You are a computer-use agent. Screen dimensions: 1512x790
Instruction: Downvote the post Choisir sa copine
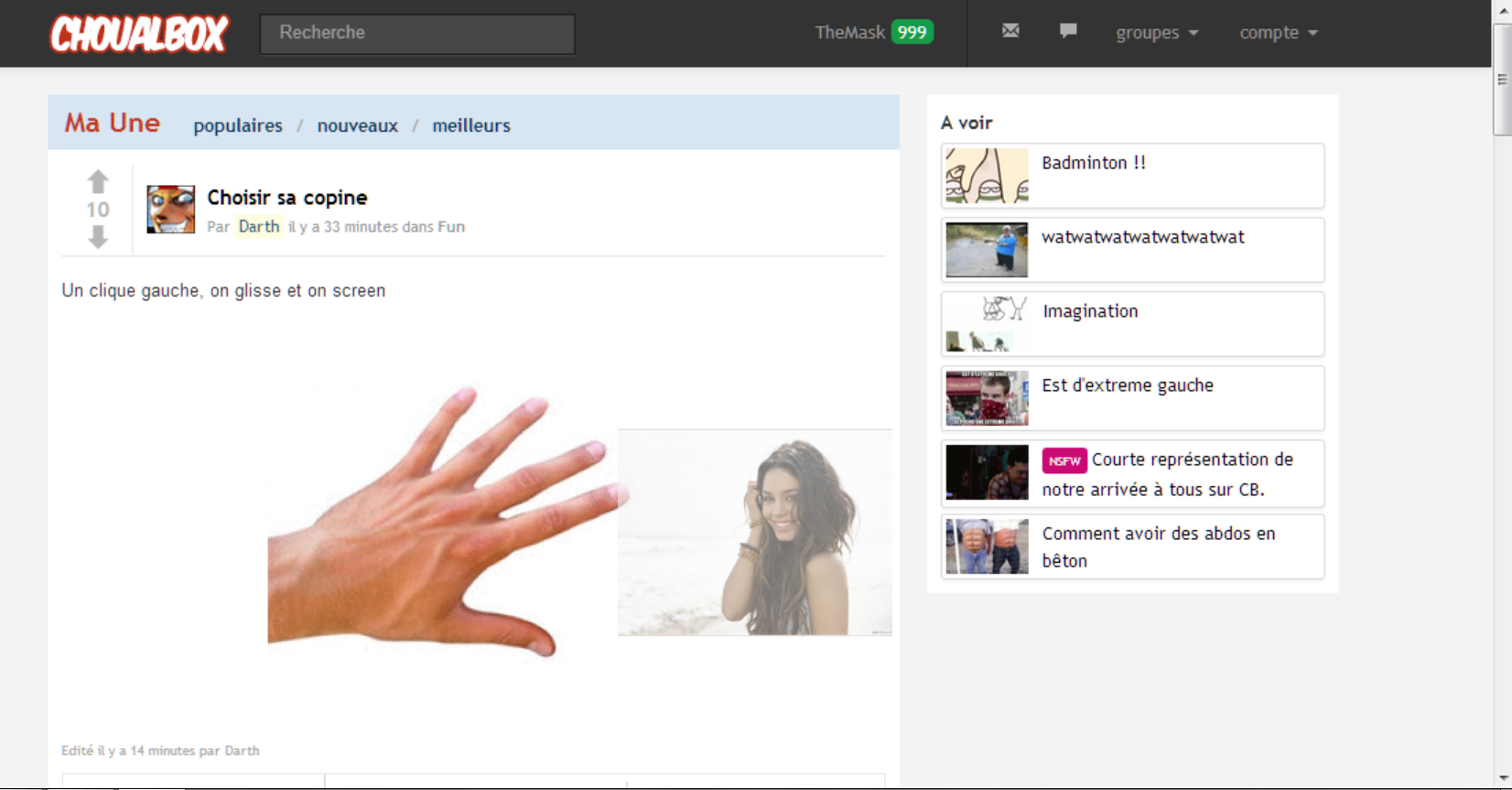coord(98,238)
